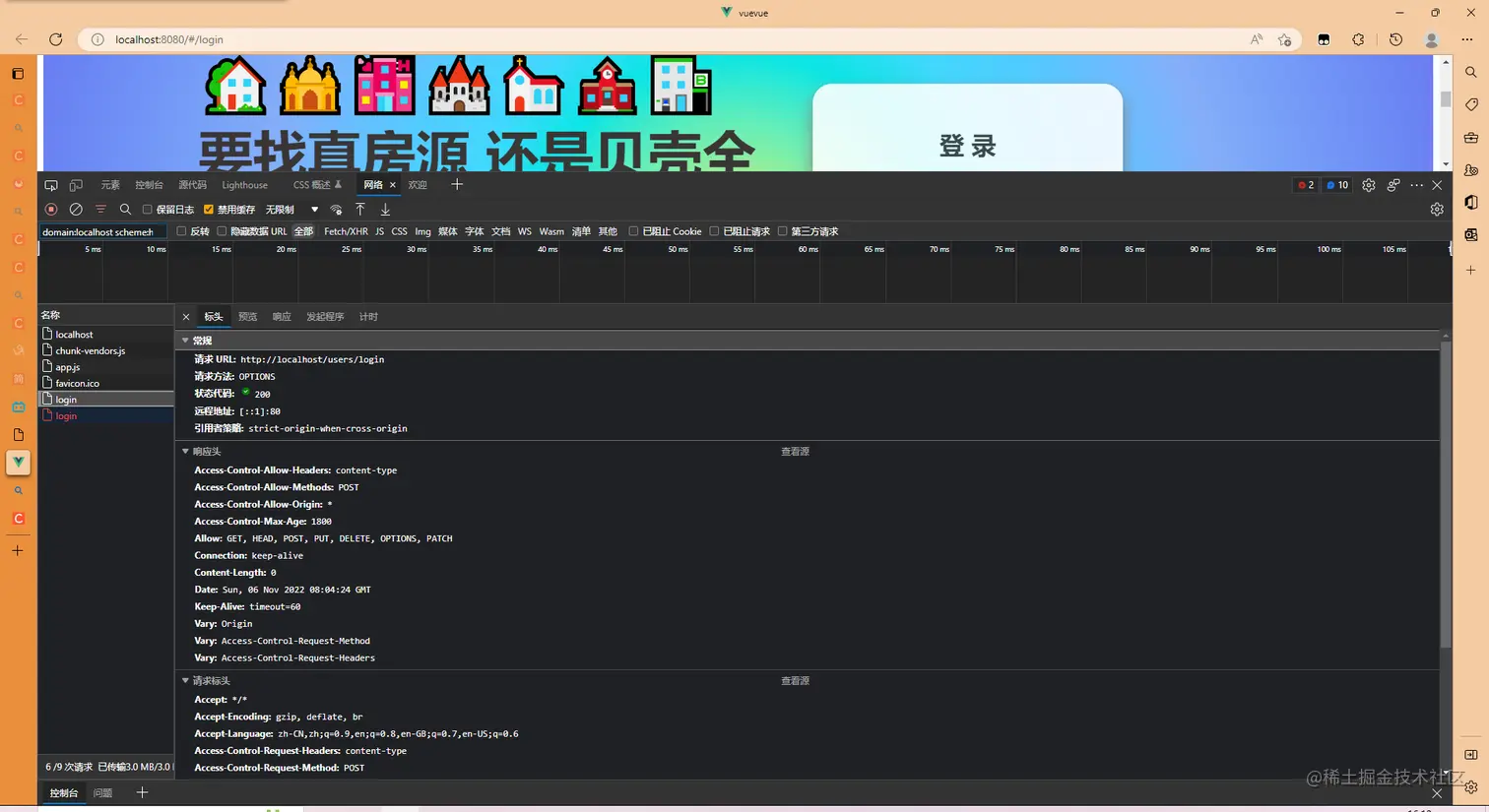Open browser extensions puzzle icon

point(1359,39)
